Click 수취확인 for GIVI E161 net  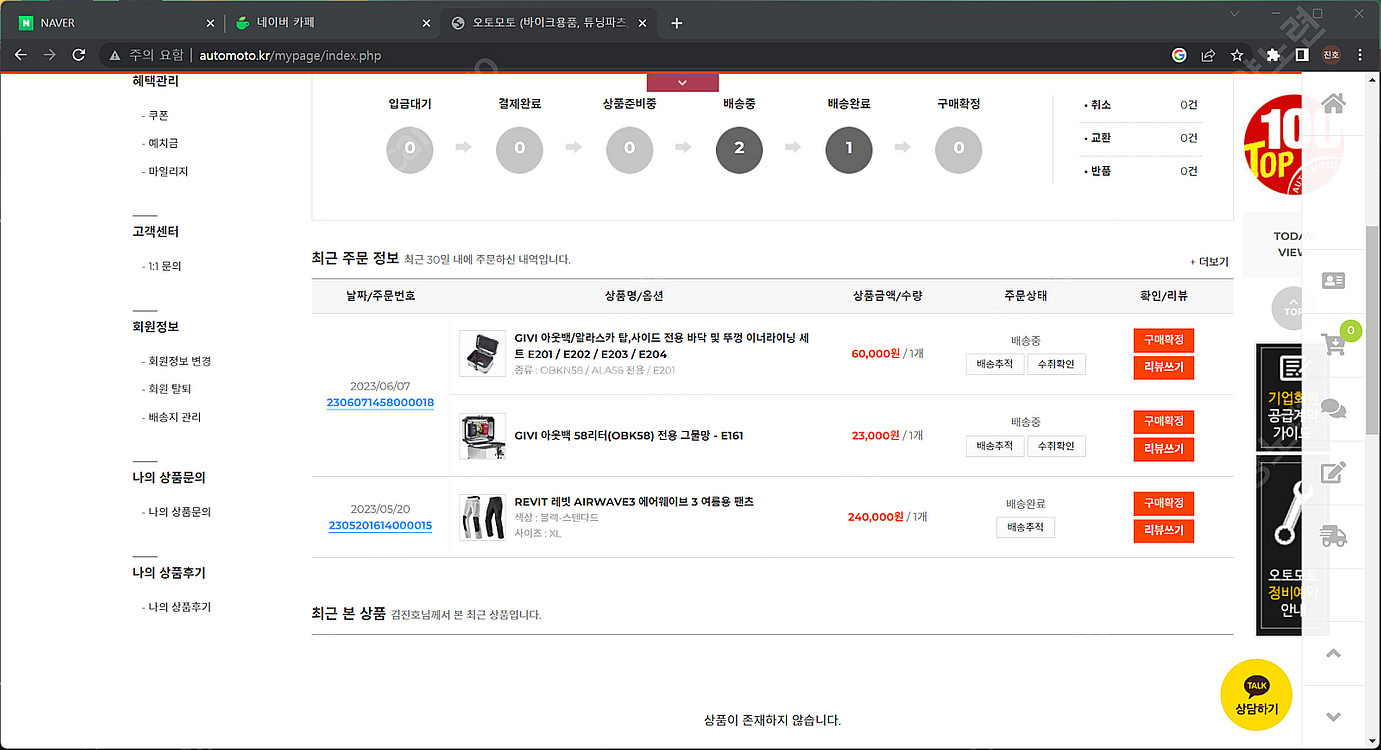[1056, 446]
